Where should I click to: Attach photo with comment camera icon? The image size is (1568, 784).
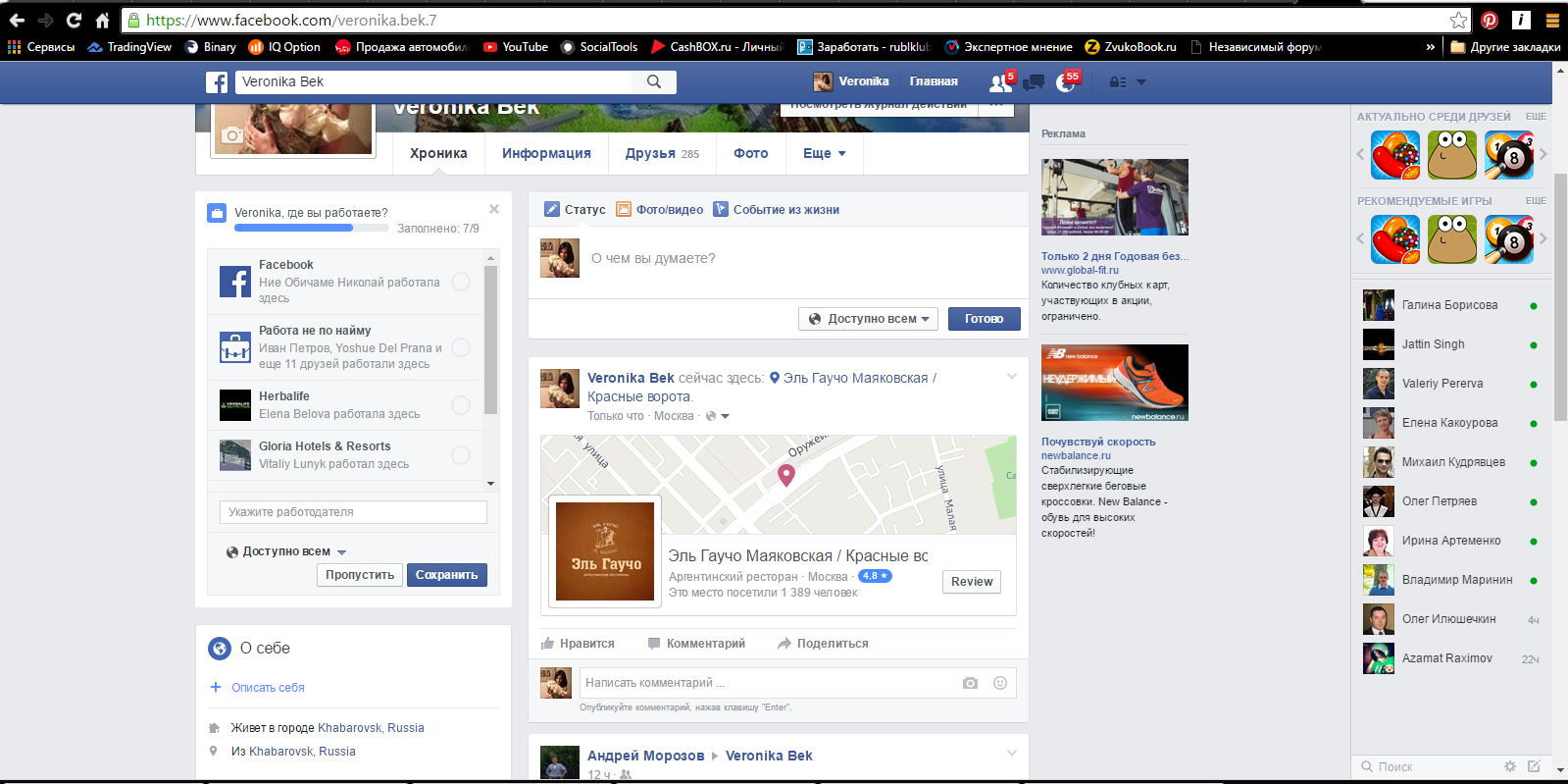(x=970, y=683)
